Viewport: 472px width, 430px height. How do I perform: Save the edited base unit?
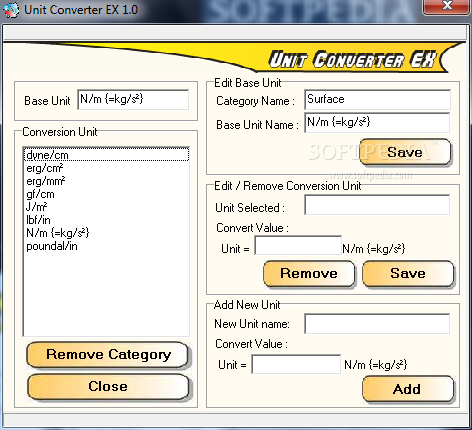tap(405, 152)
